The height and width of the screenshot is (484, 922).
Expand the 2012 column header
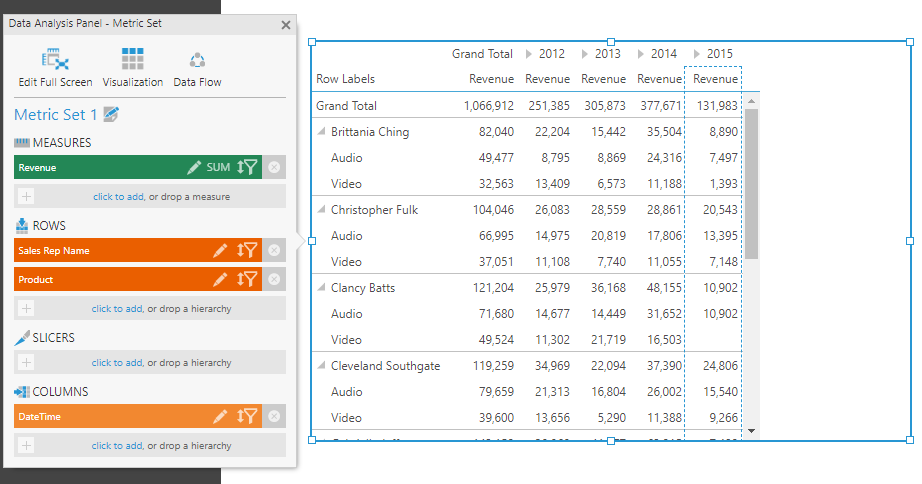pyautogui.click(x=530, y=54)
